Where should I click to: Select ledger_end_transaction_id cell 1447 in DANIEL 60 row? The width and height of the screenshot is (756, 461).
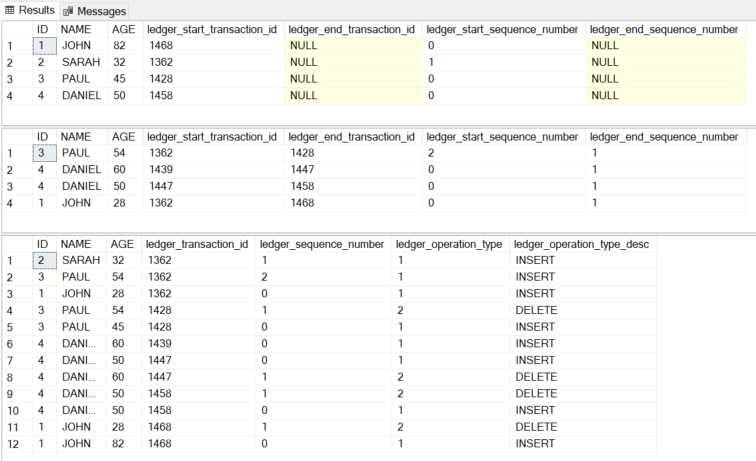(x=353, y=170)
